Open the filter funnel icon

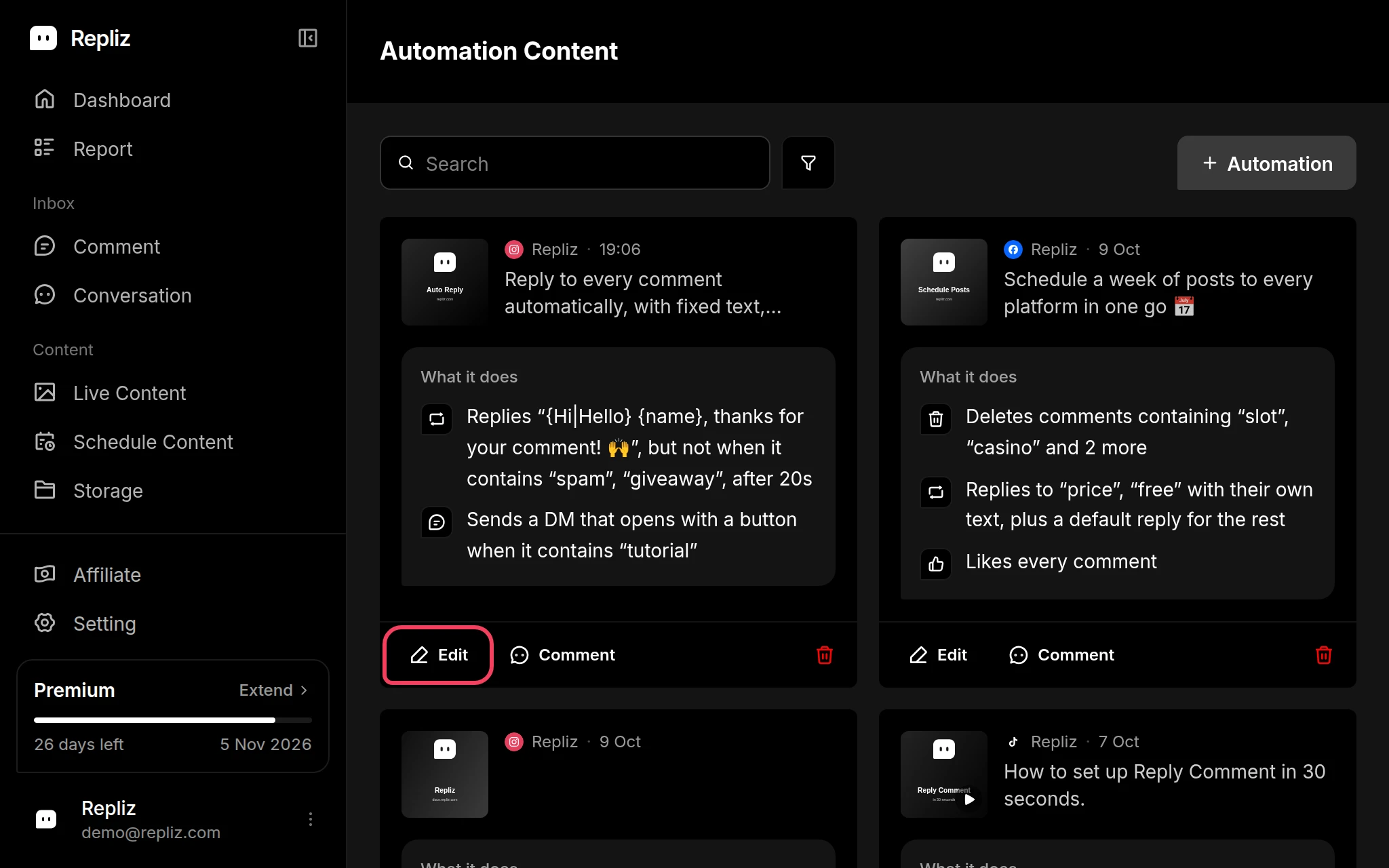[x=808, y=163]
